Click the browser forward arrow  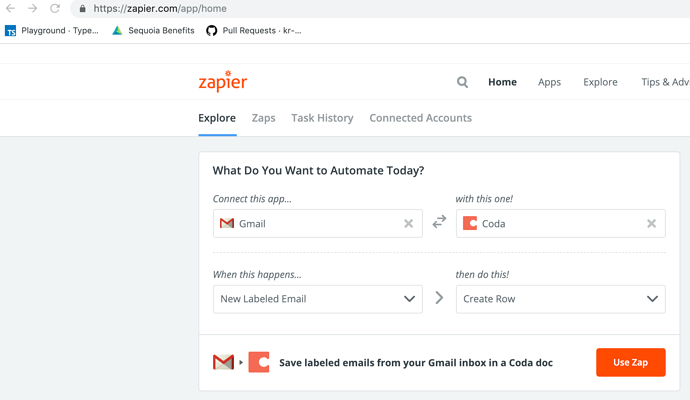(x=32, y=8)
